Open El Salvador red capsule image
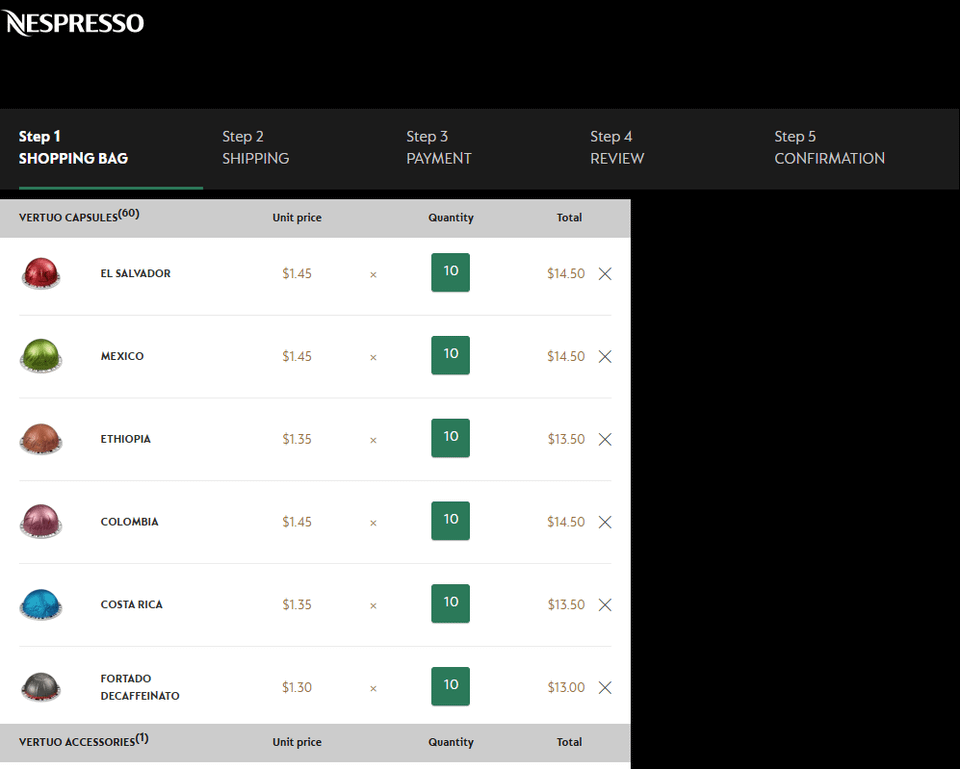Viewport: 960px width, 769px height. coord(41,273)
